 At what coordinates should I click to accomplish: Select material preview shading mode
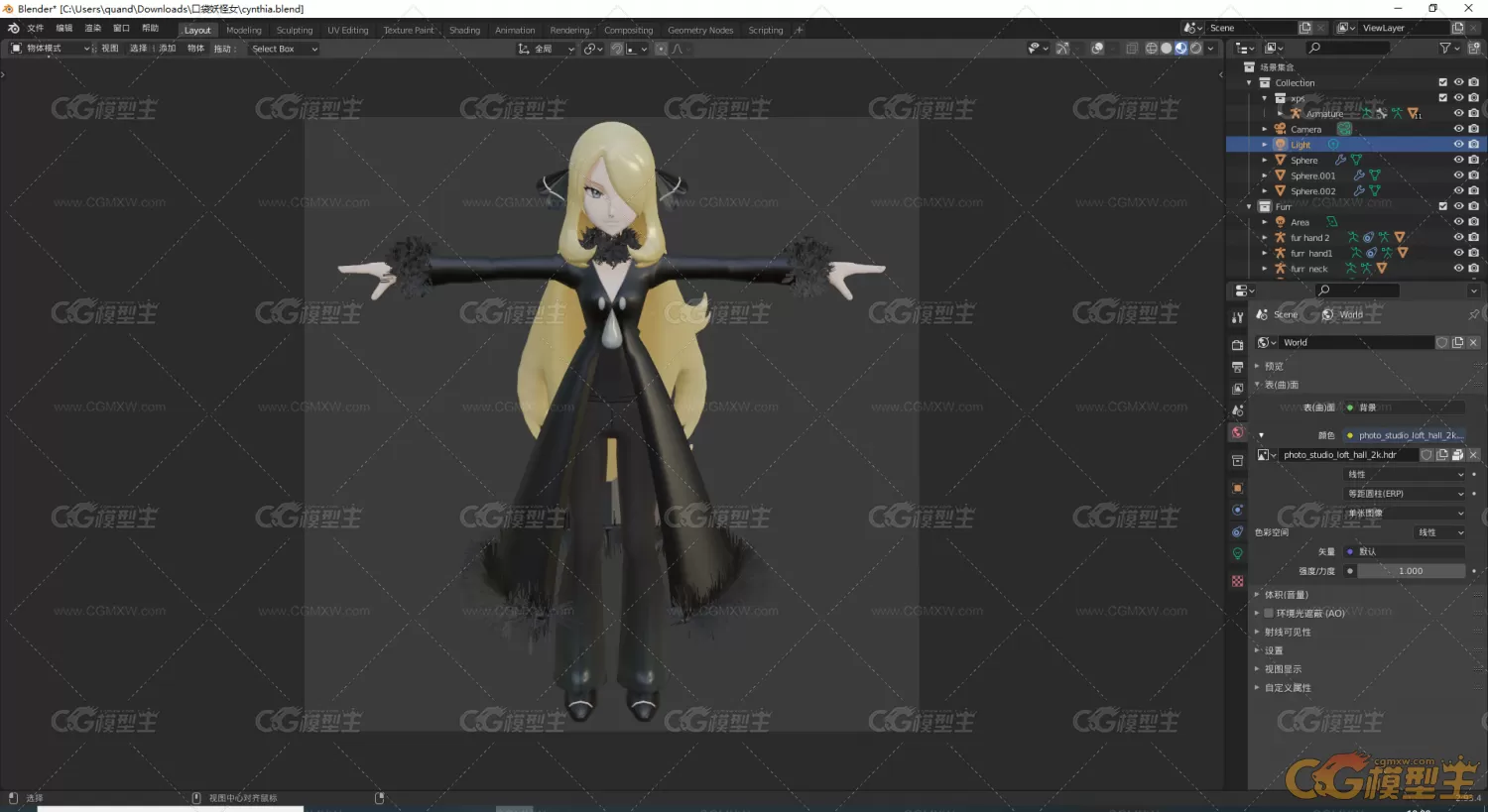pyautogui.click(x=1180, y=48)
